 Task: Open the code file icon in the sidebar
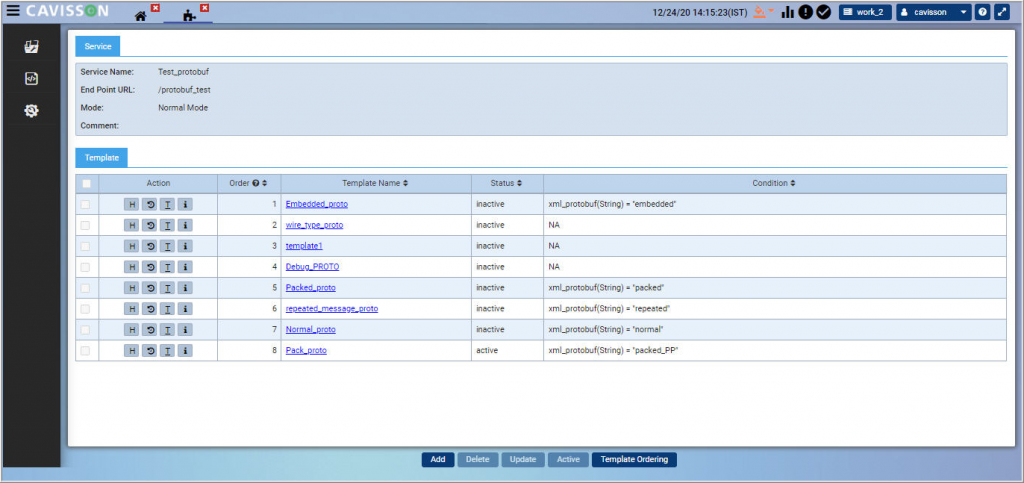[31, 79]
